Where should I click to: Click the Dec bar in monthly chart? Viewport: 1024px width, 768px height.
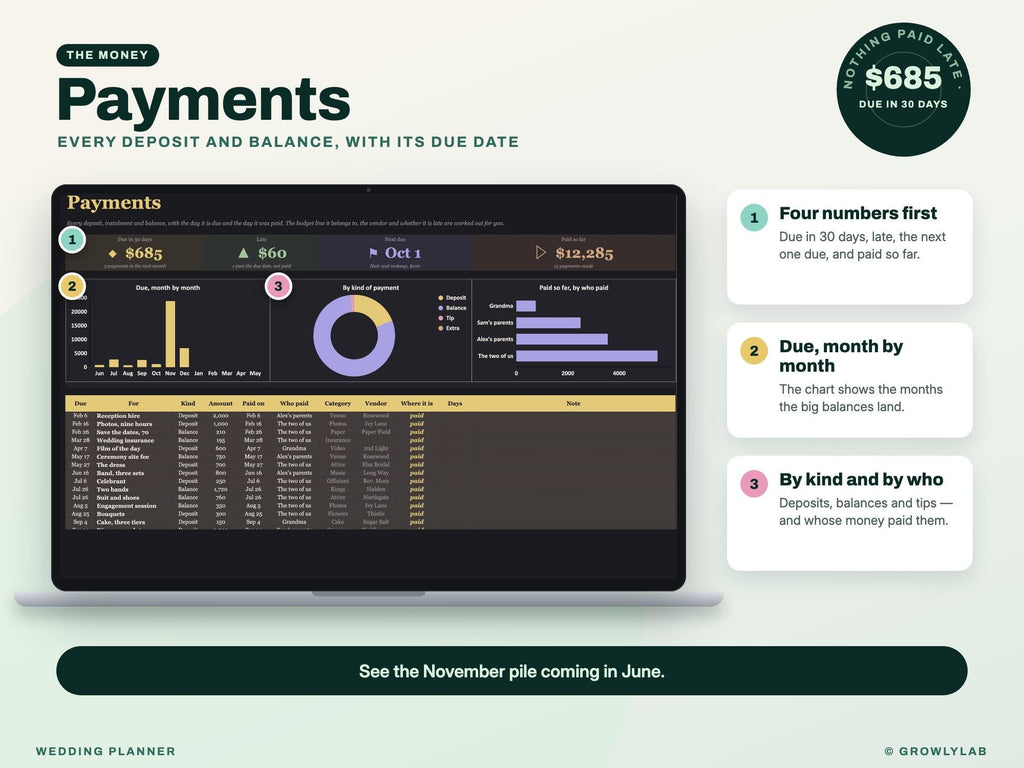[x=184, y=357]
